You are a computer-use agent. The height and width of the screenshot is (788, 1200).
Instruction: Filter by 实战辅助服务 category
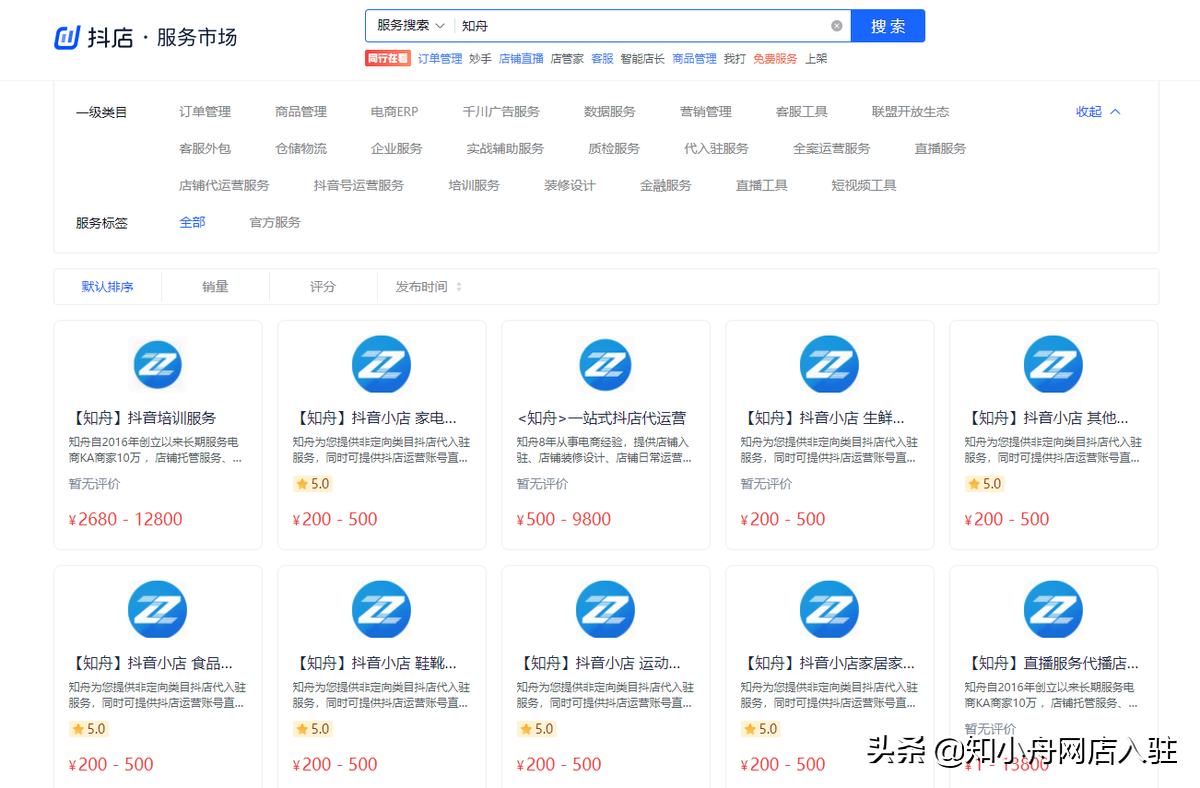pyautogui.click(x=505, y=149)
